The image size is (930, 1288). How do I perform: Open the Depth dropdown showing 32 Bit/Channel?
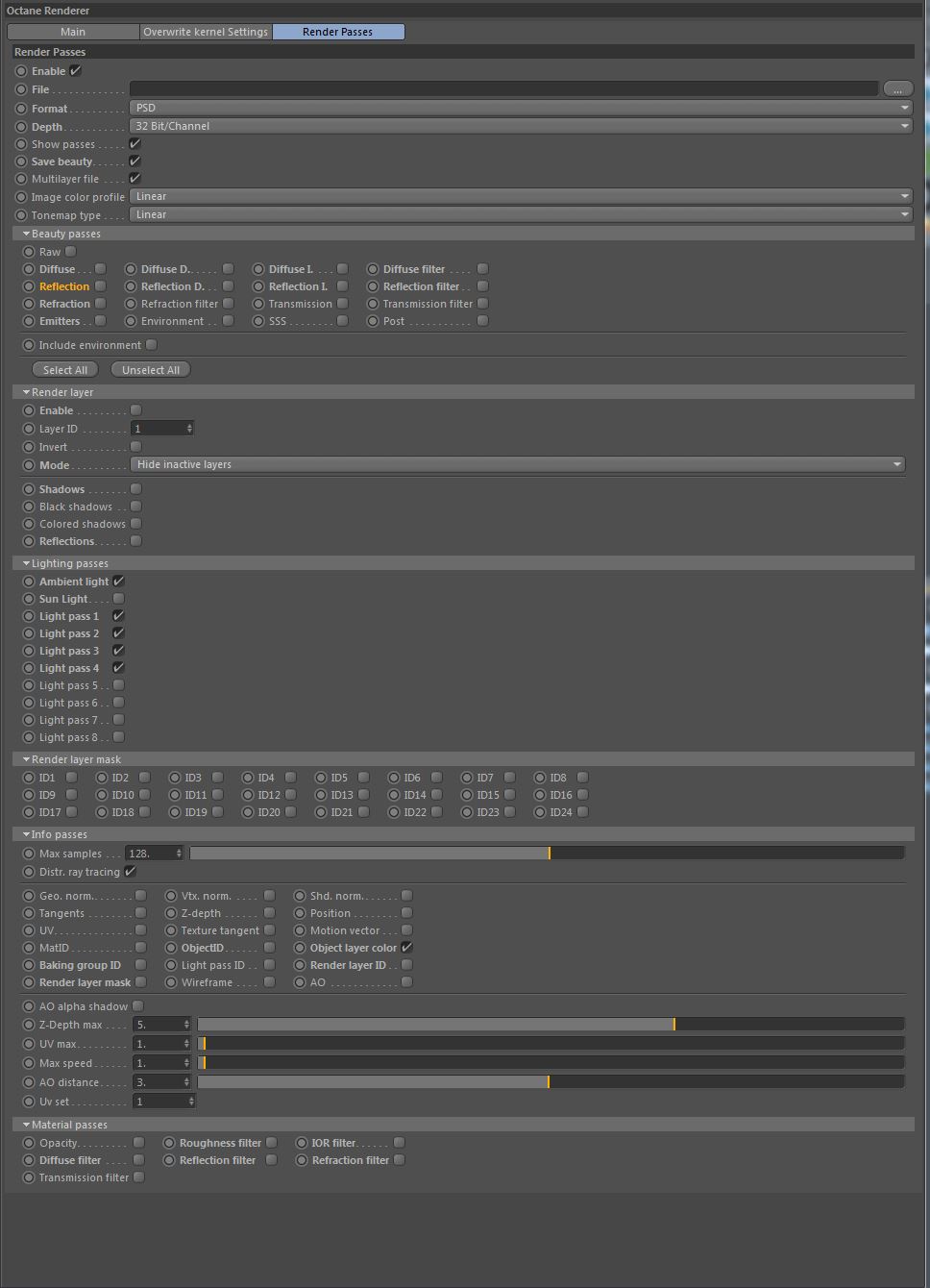tap(521, 126)
